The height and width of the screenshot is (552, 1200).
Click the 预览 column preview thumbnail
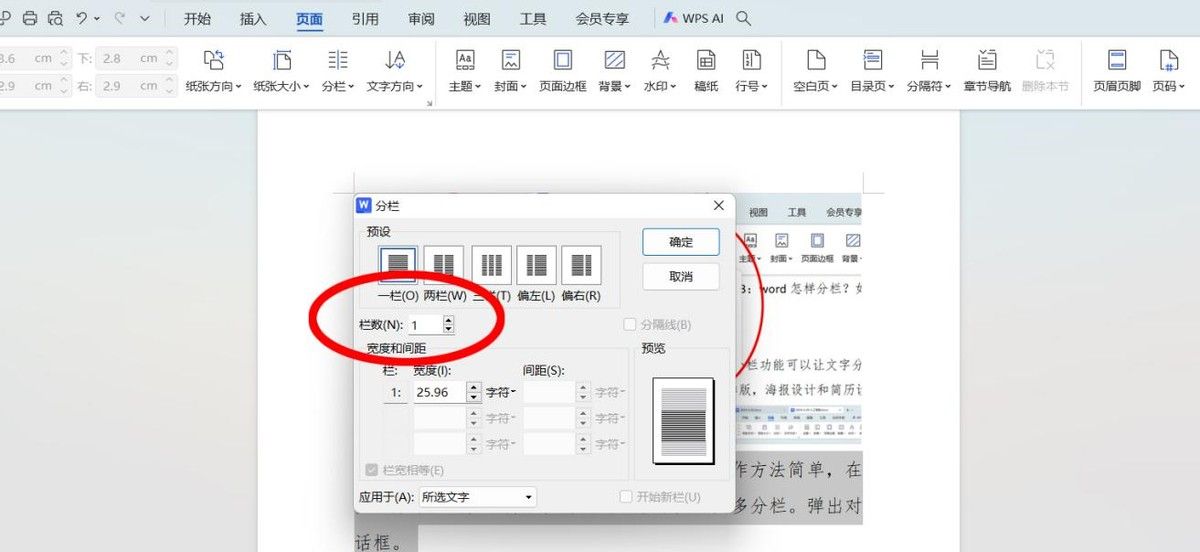point(682,420)
